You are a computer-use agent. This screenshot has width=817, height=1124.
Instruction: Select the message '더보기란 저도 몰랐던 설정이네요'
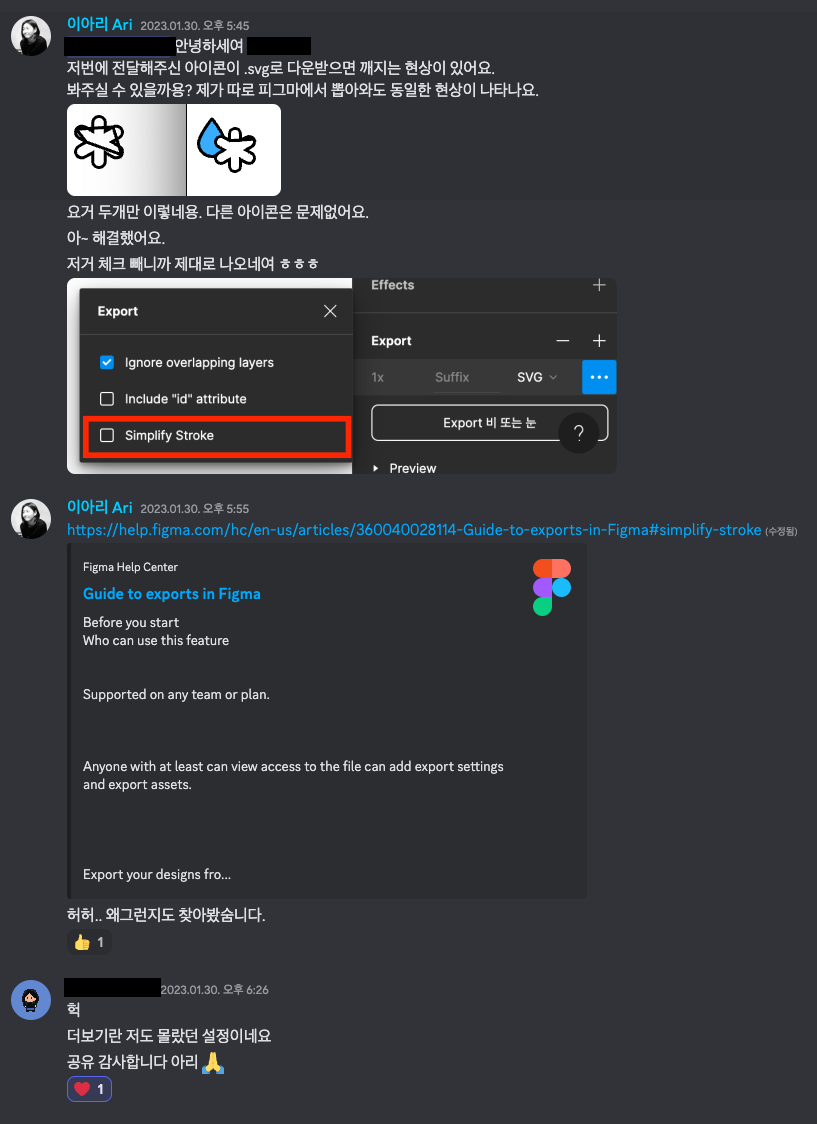[169, 1036]
